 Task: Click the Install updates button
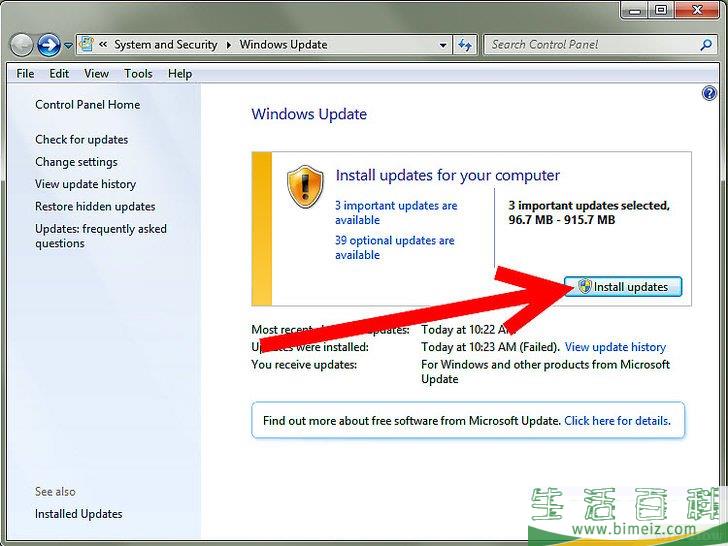point(623,286)
